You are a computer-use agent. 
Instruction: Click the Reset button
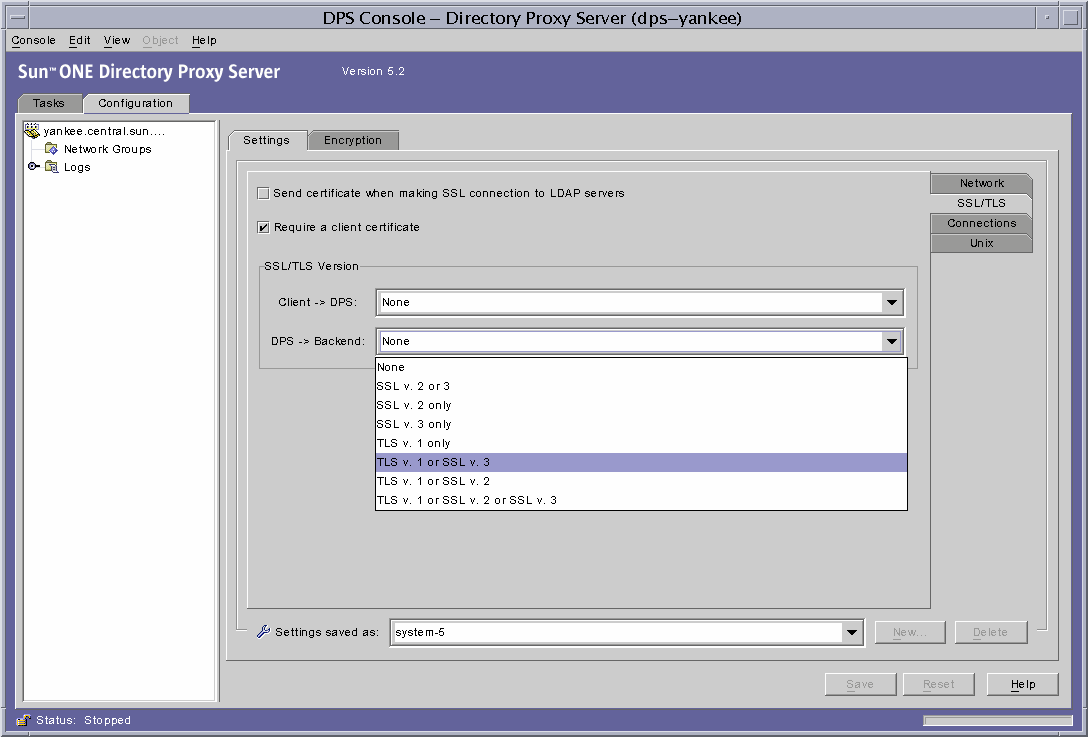(938, 684)
